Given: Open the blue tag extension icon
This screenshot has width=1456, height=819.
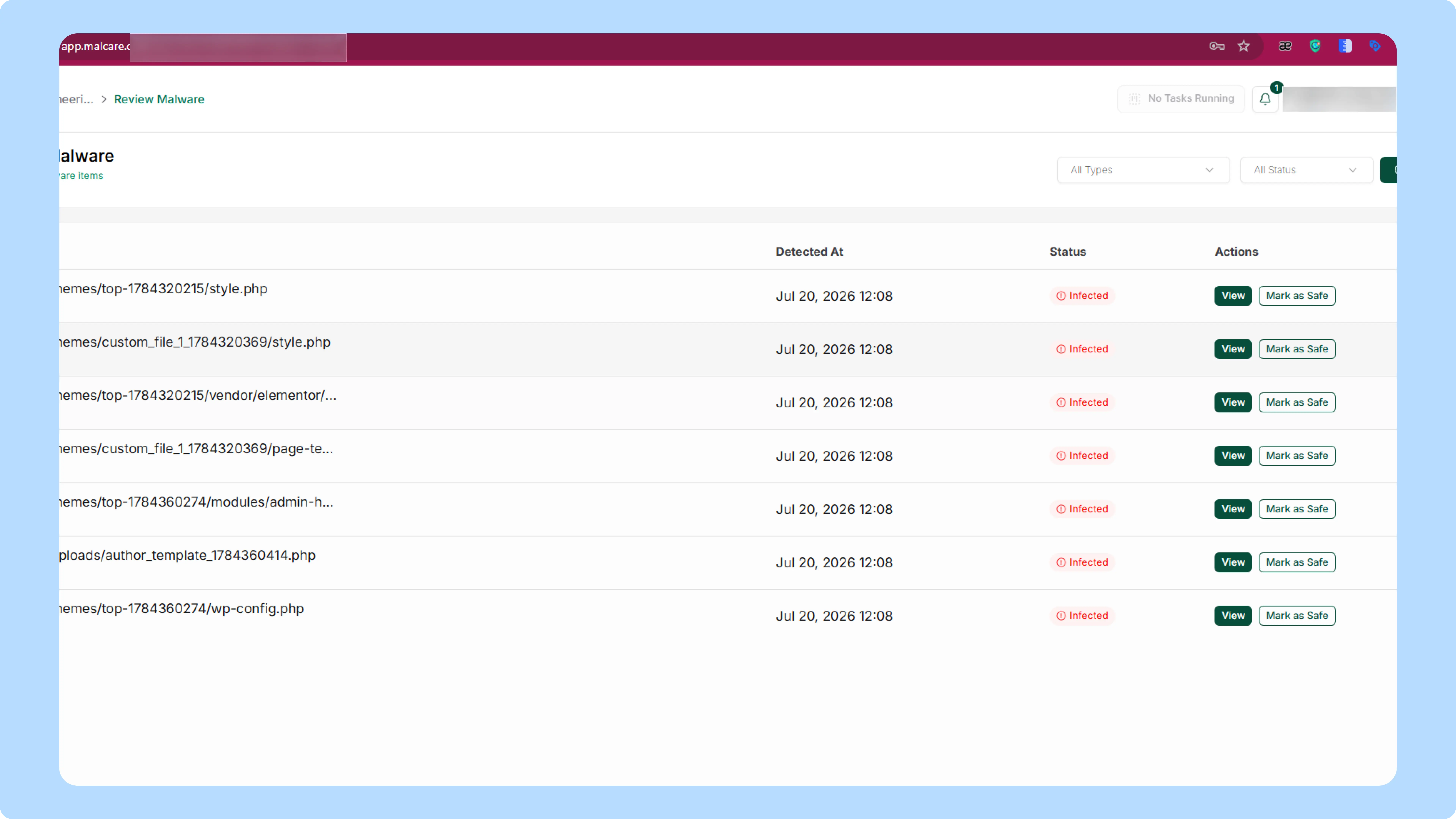Looking at the screenshot, I should tap(1375, 46).
